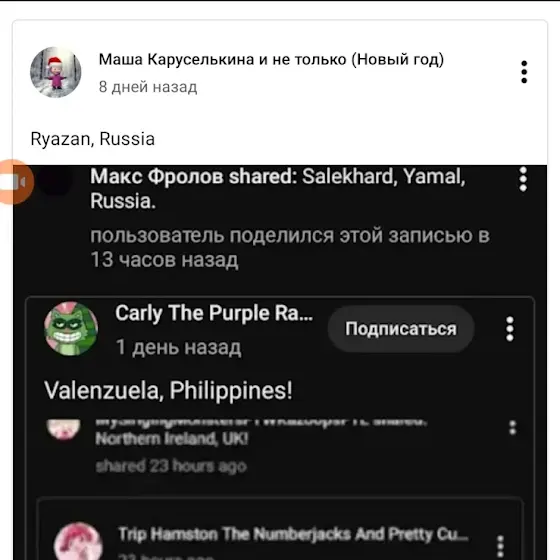This screenshot has width=560, height=560.
Task: Click the Northern Ireland, UK! share text
Action: (x=171, y=439)
